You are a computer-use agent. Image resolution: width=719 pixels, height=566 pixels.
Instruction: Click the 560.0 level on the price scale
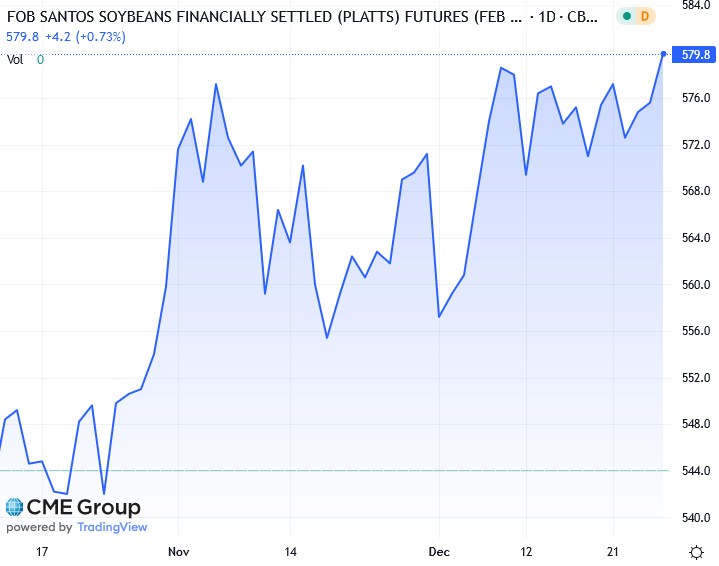(x=695, y=285)
